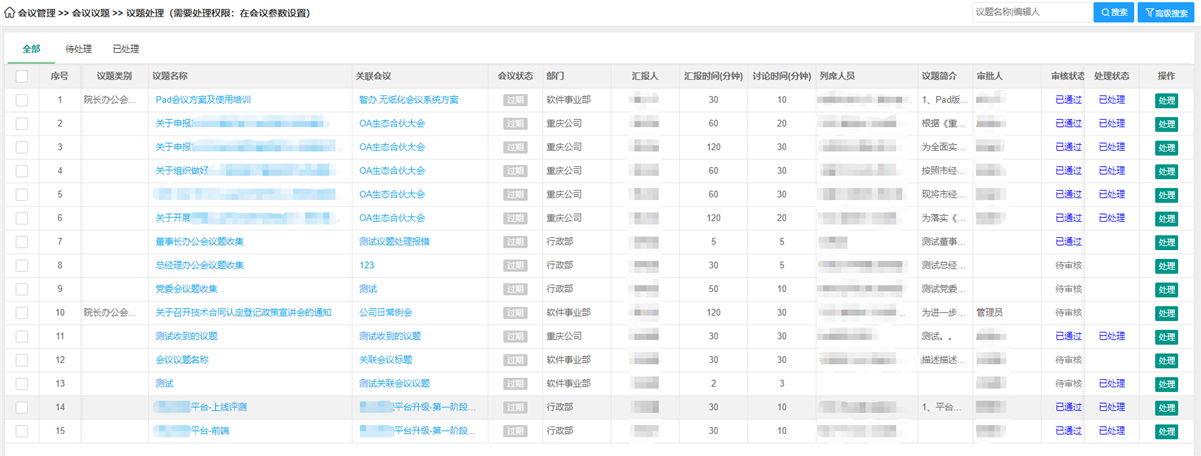Click 已处理 status in row 2
This screenshot has width=1201, height=456.
tap(1112, 123)
